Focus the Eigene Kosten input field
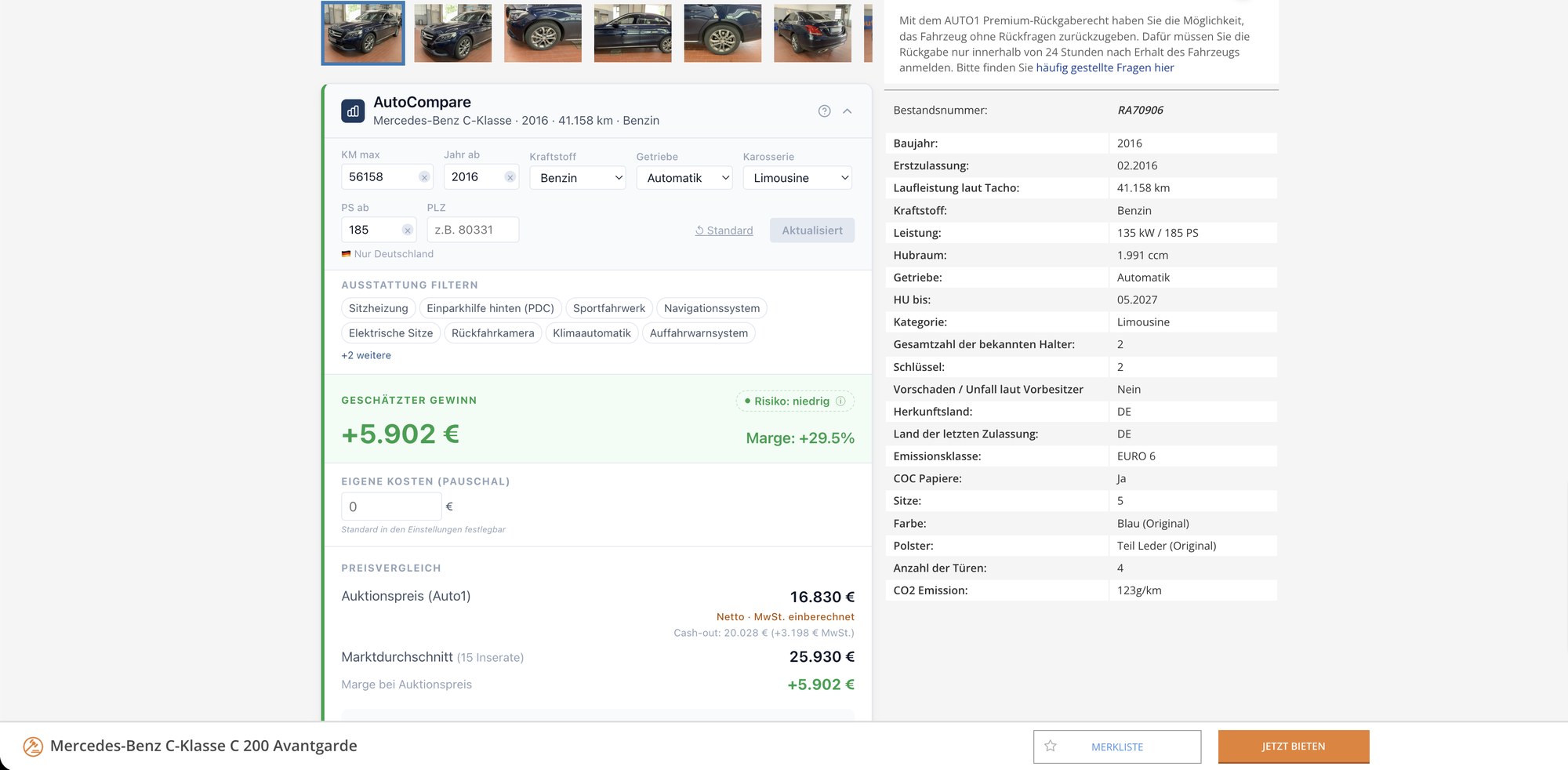 (x=391, y=507)
